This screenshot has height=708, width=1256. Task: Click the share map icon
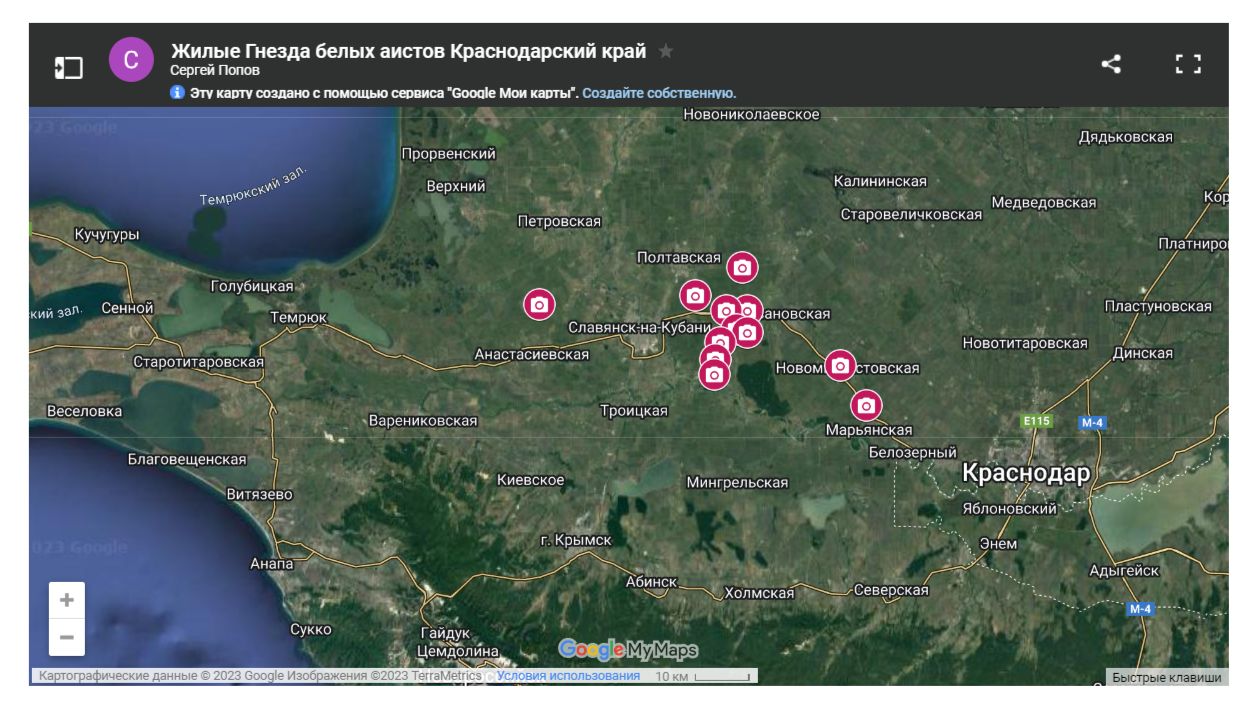pyautogui.click(x=1111, y=65)
